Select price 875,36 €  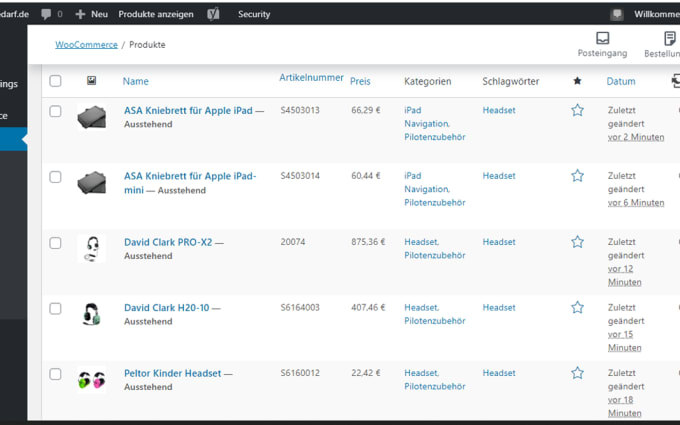coord(368,242)
